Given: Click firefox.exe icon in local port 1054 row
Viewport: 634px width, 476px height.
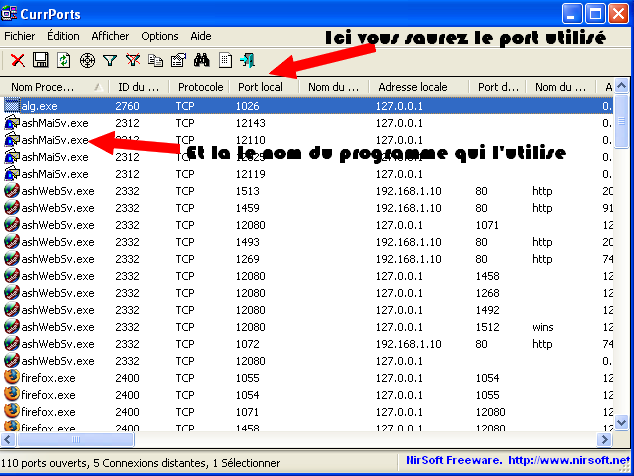Looking at the screenshot, I should tap(12, 394).
